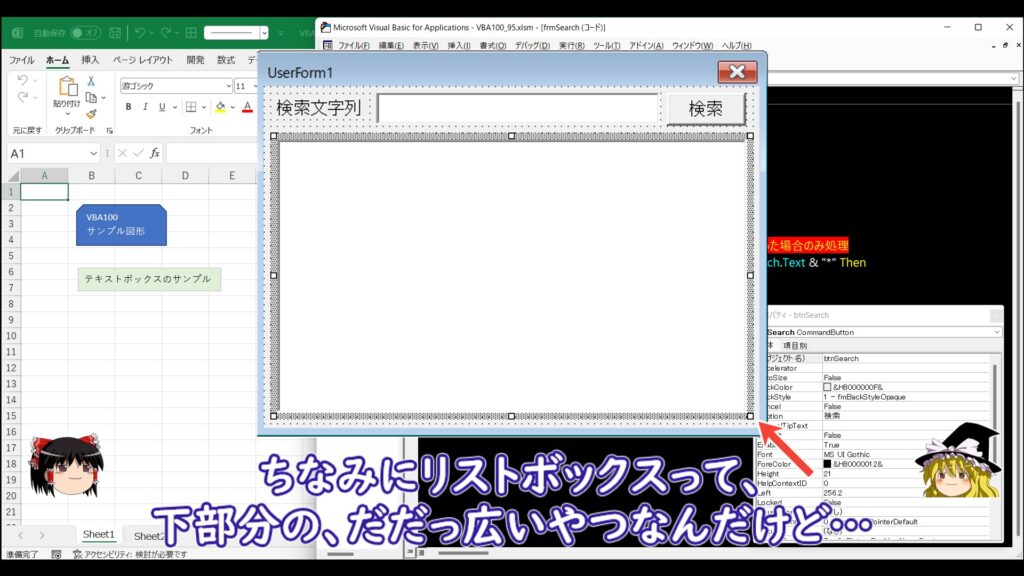Click the copy icon in clipboard group
This screenshot has width=1024, height=576.
click(x=91, y=97)
